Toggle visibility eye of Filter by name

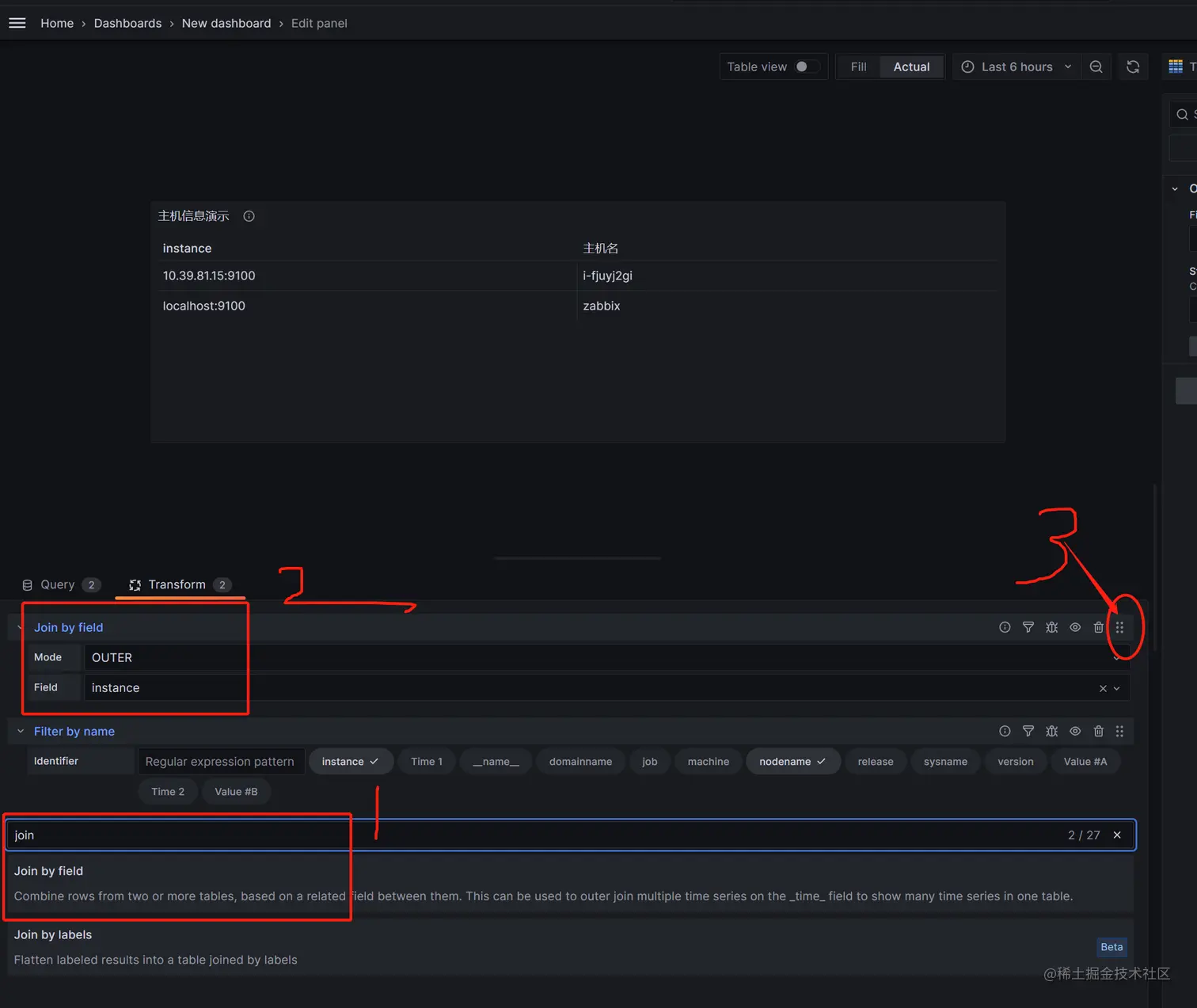tap(1075, 731)
